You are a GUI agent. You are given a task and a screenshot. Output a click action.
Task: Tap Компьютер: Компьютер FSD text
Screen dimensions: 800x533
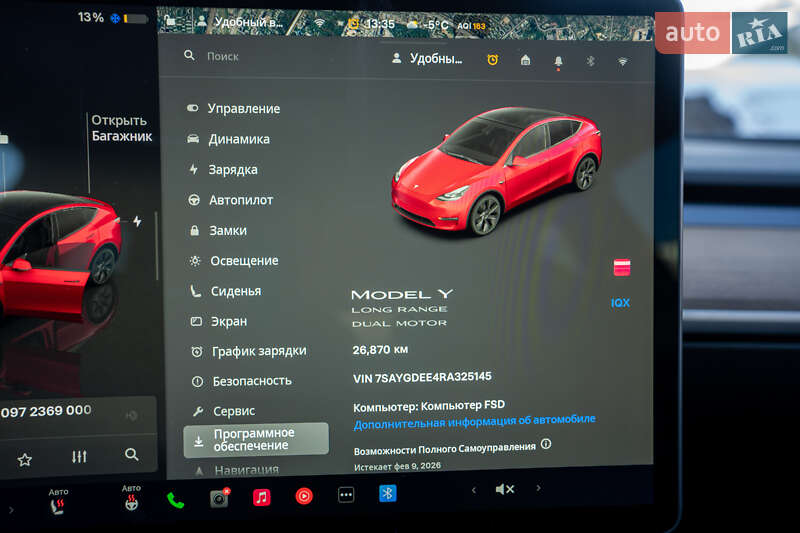pyautogui.click(x=429, y=406)
